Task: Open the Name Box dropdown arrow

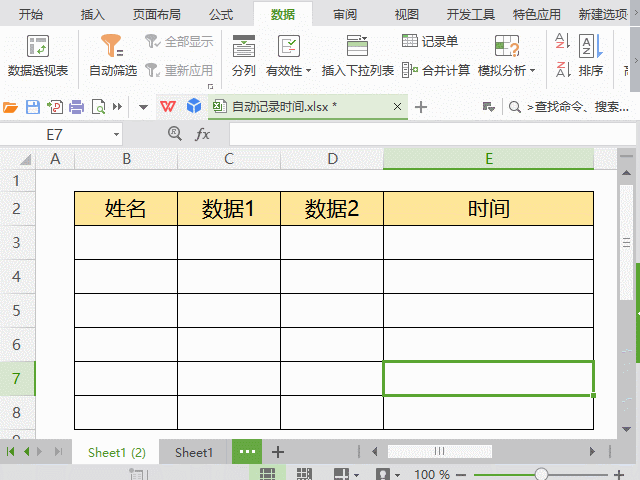Action: (117, 134)
